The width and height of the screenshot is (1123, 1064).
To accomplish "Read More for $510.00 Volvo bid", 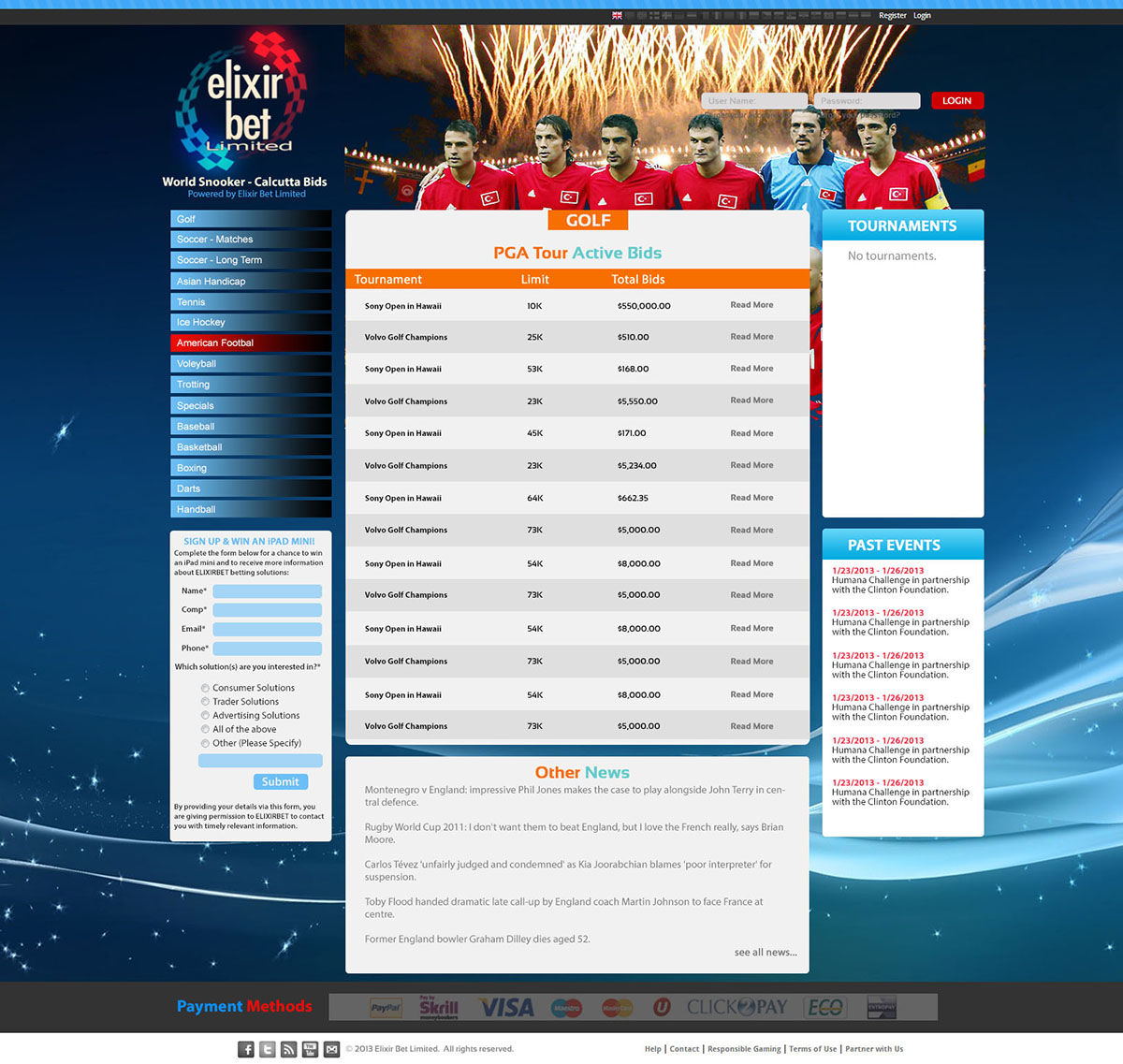I will click(752, 337).
